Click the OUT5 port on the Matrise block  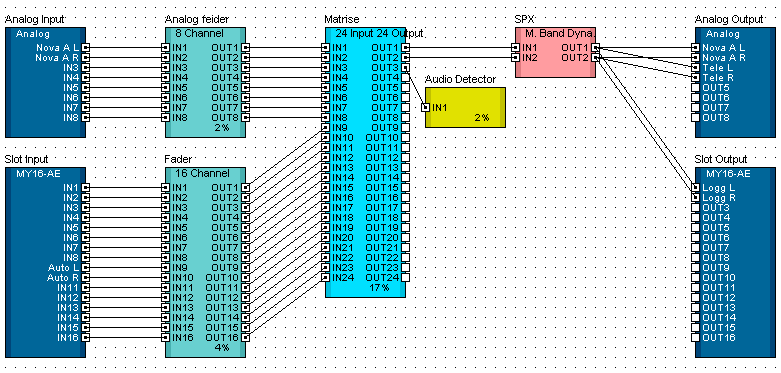click(405, 88)
